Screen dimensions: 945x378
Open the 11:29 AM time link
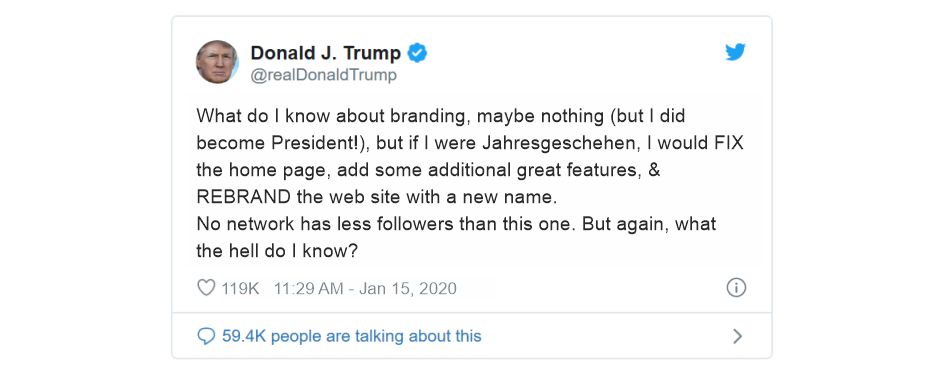pos(309,288)
